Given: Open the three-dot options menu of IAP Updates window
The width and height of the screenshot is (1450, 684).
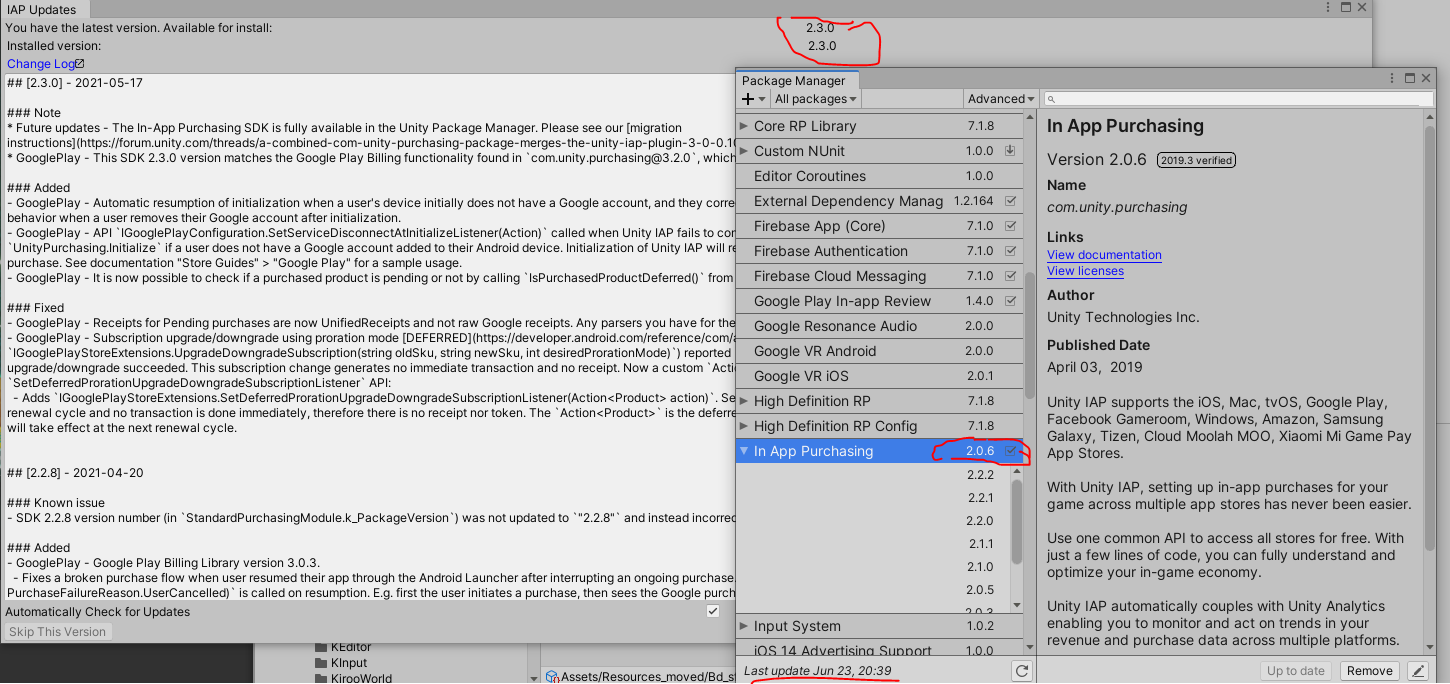Looking at the screenshot, I should 1326,7.
